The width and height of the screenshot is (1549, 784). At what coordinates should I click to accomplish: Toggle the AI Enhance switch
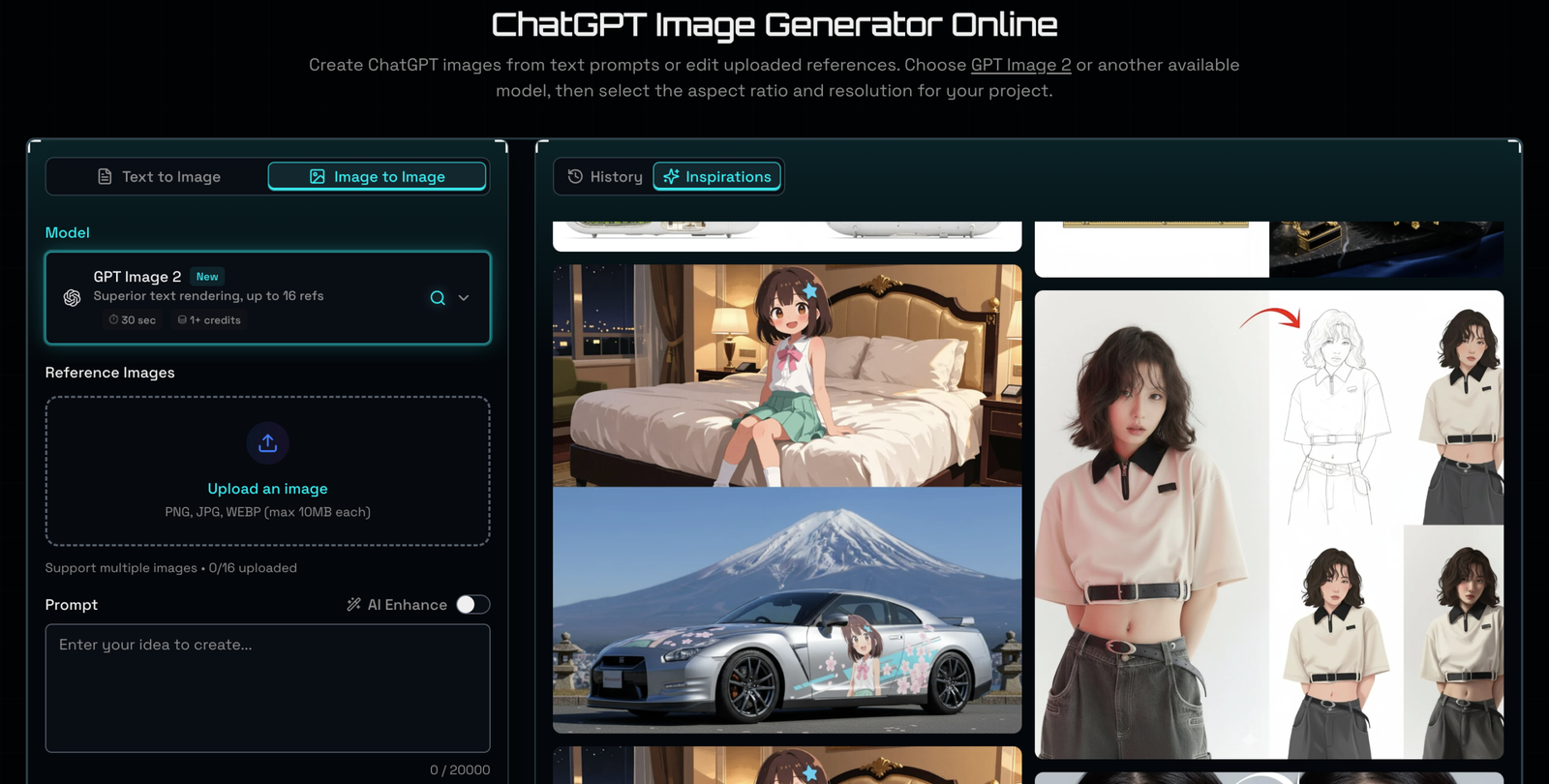473,605
